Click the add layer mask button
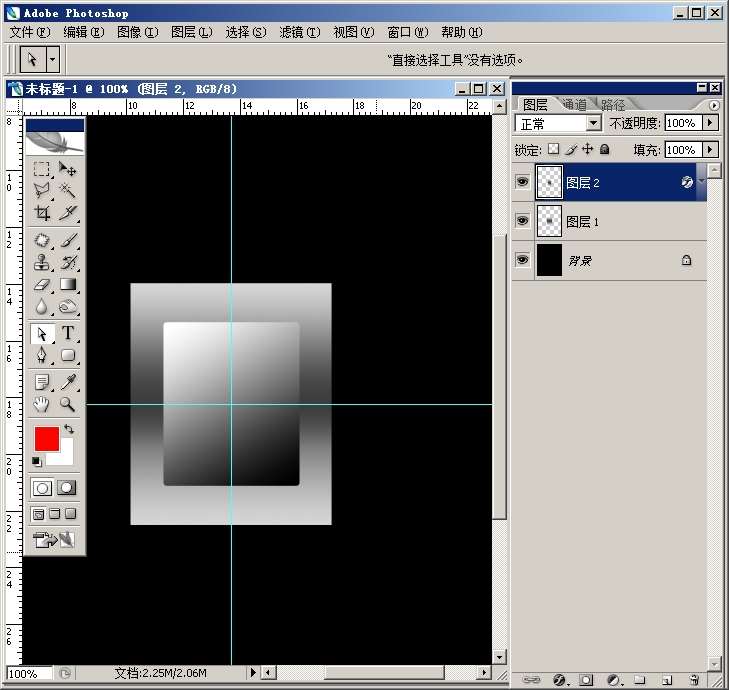The image size is (729, 690). point(586,680)
